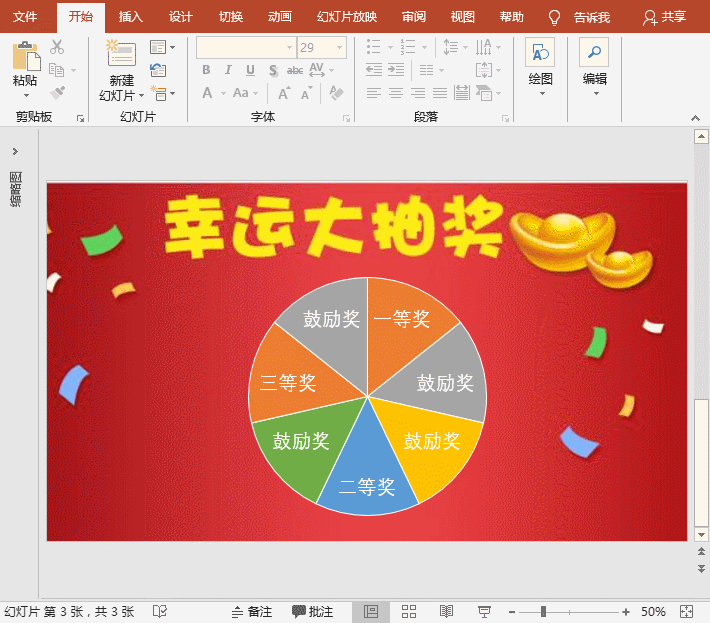The height and width of the screenshot is (623, 710).
Task: Click the text direction icon
Action: pyautogui.click(x=484, y=47)
